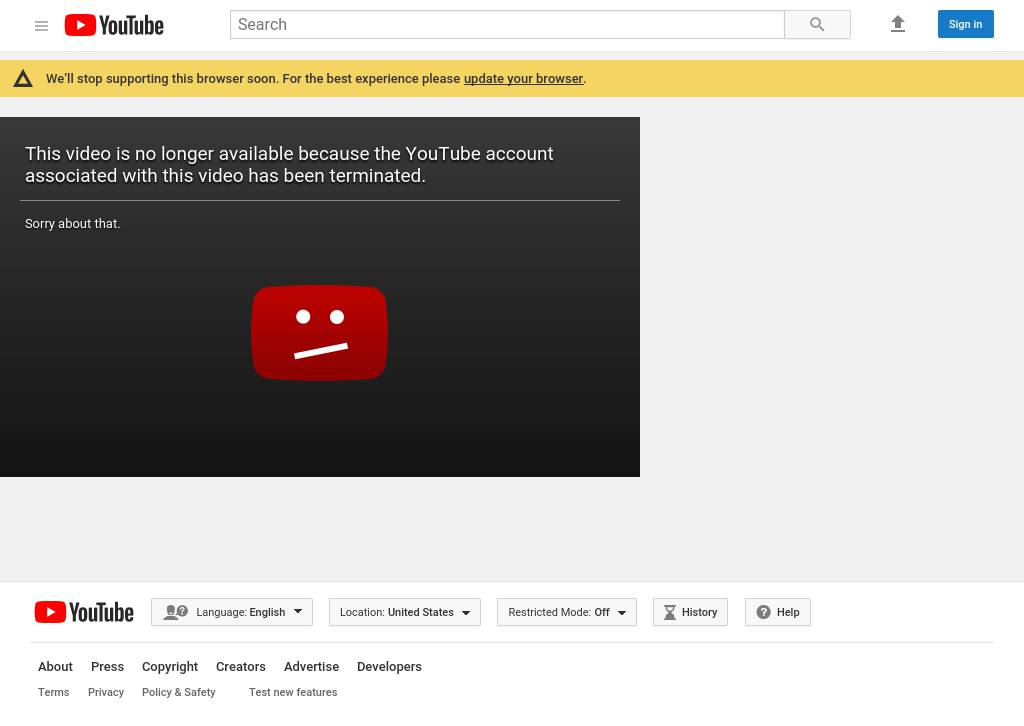Toggle the Restricted Mode: Off dropdown
The height and width of the screenshot is (726, 1024).
(566, 612)
